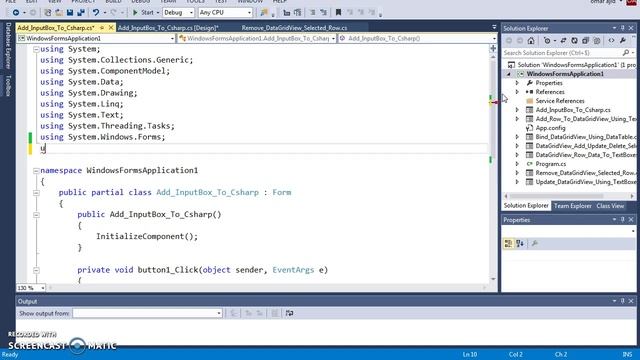Select Solution 'WindowsFormsApplication1' node

pyautogui.click(x=572, y=65)
